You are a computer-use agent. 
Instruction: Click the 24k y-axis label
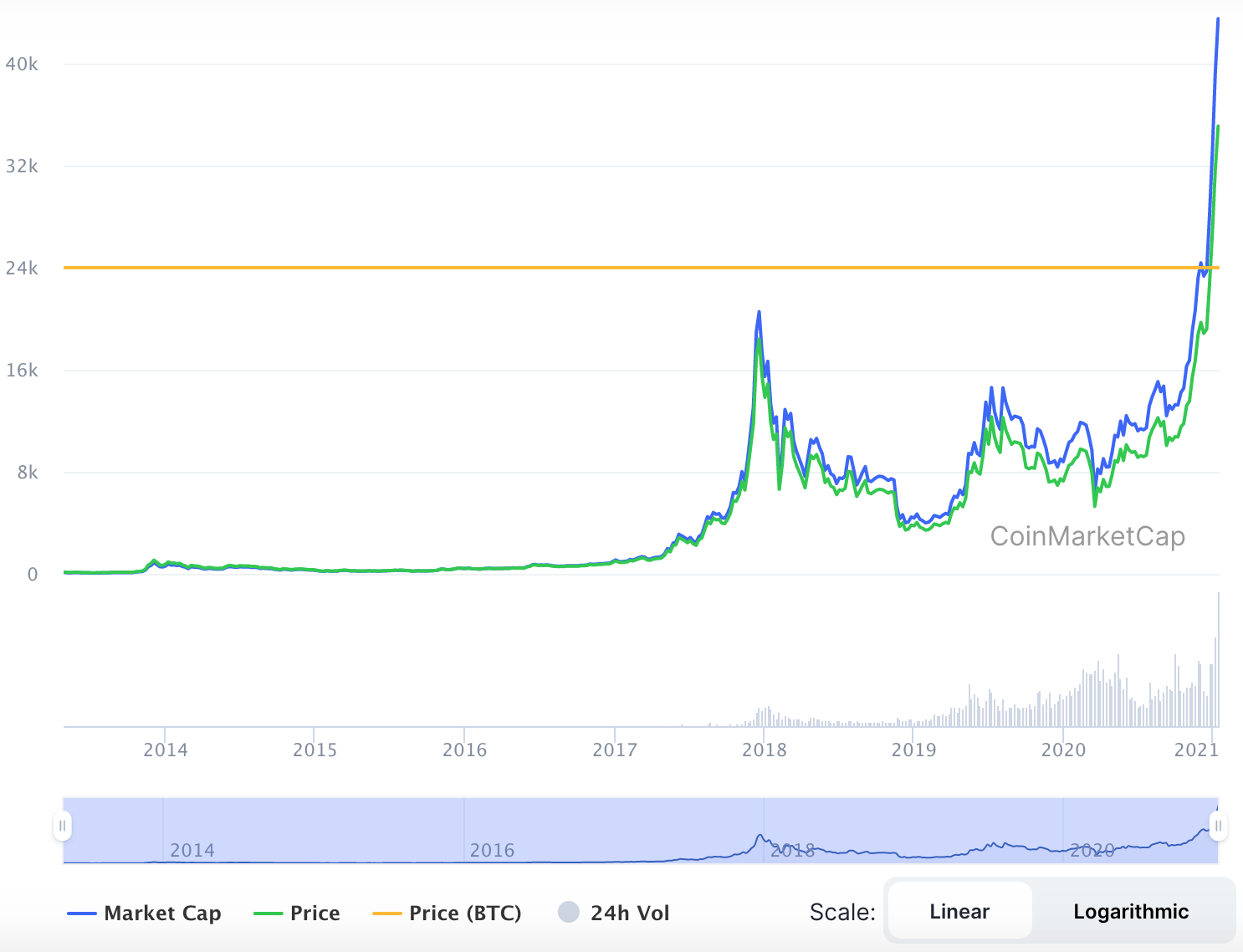pos(23,269)
